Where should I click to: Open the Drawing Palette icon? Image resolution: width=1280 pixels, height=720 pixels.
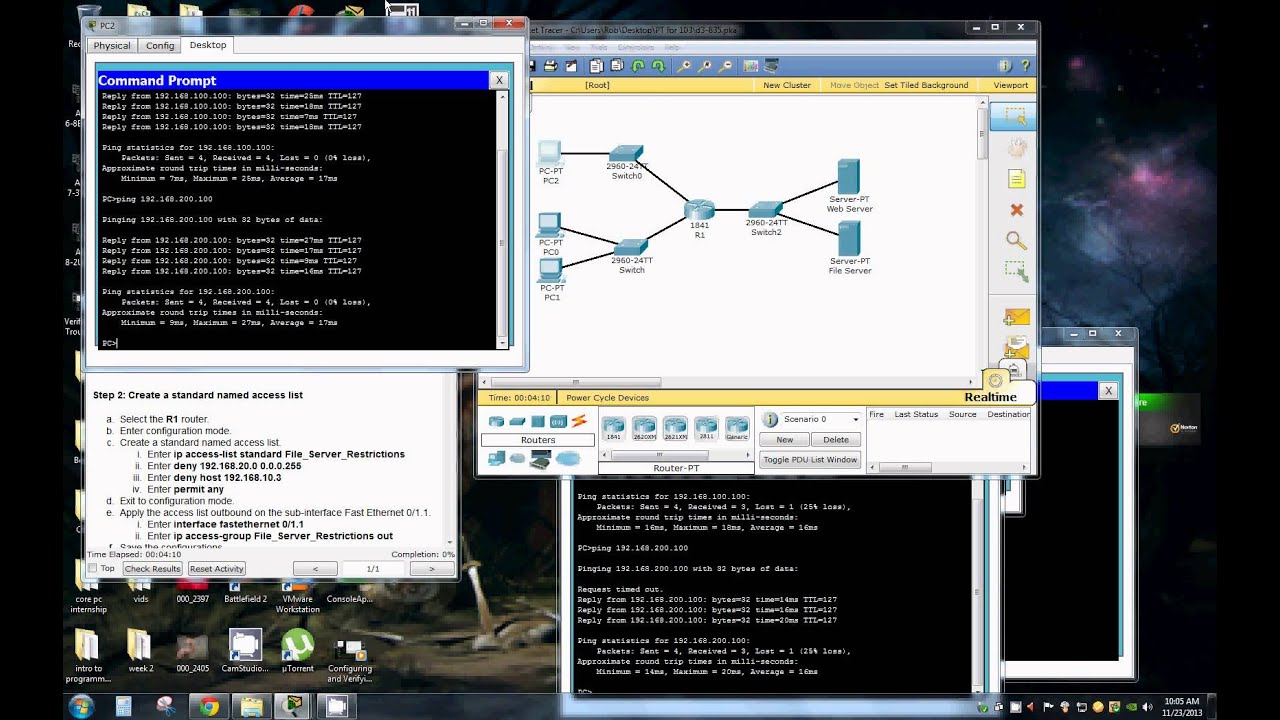(751, 66)
